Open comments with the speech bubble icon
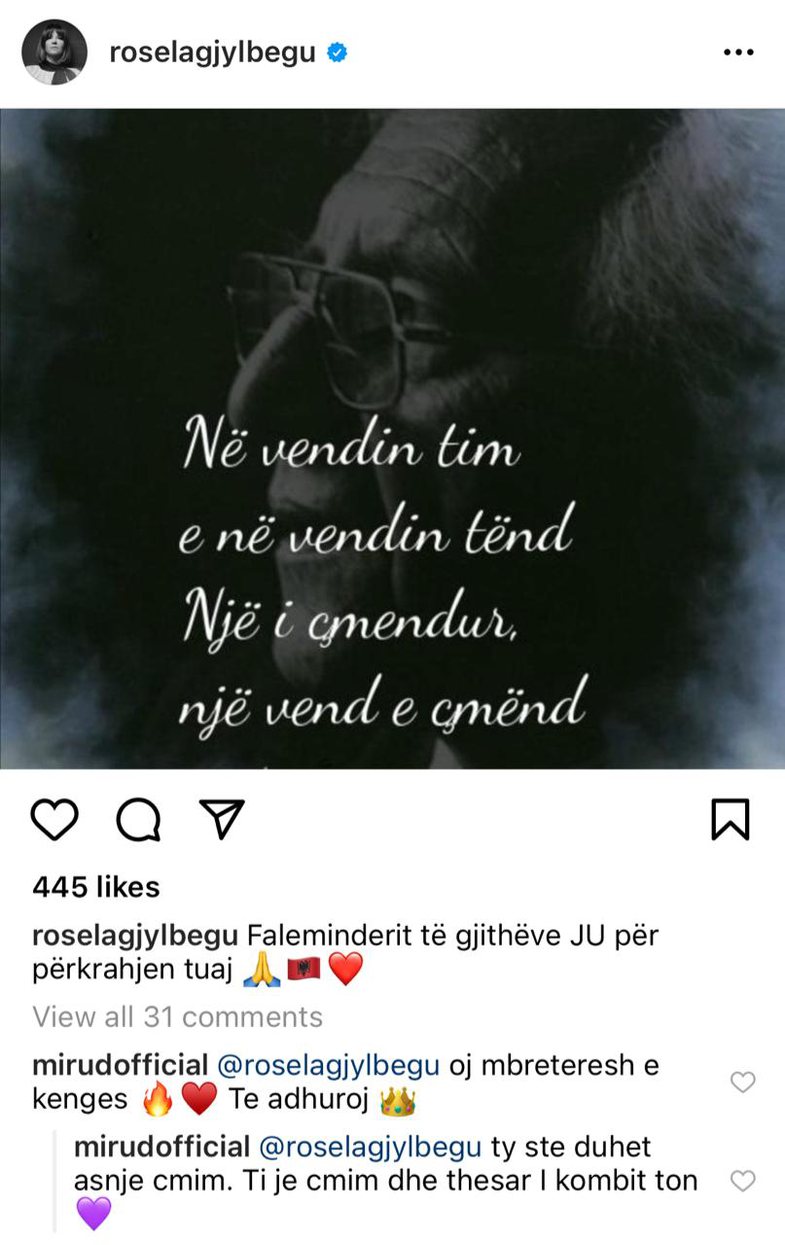 click(x=138, y=821)
